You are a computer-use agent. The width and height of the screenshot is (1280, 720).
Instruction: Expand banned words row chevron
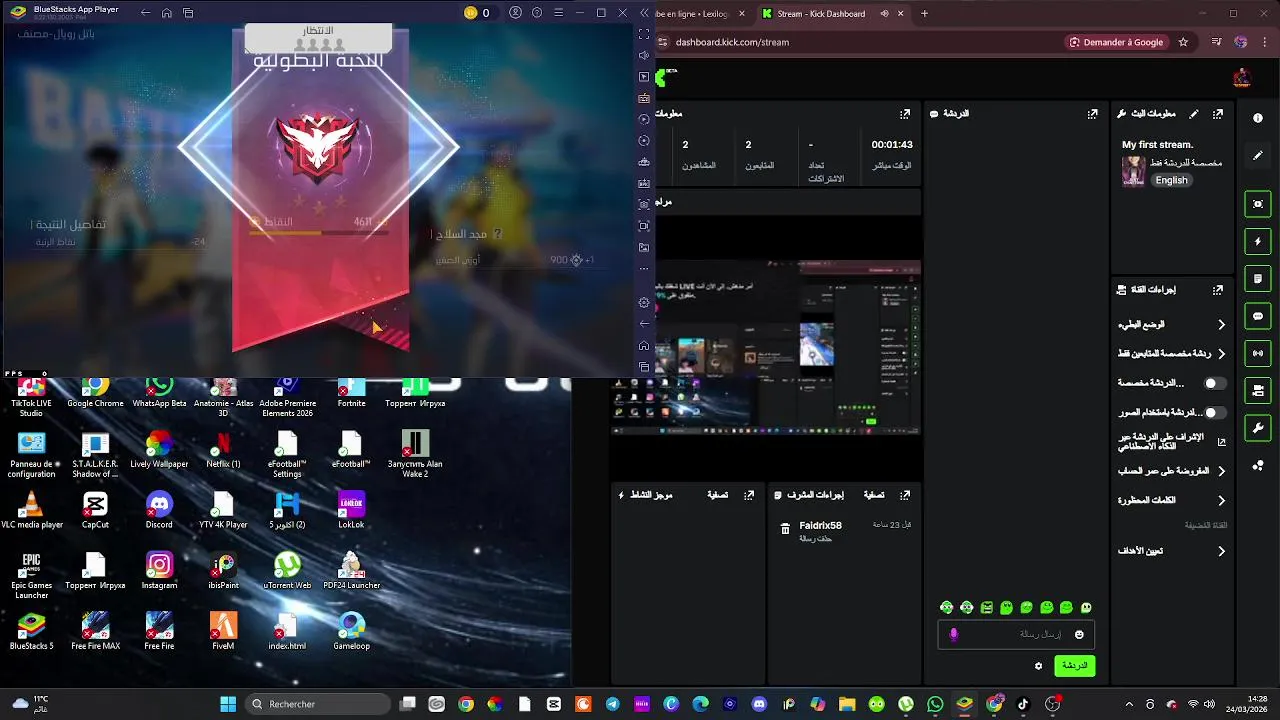[1221, 500]
